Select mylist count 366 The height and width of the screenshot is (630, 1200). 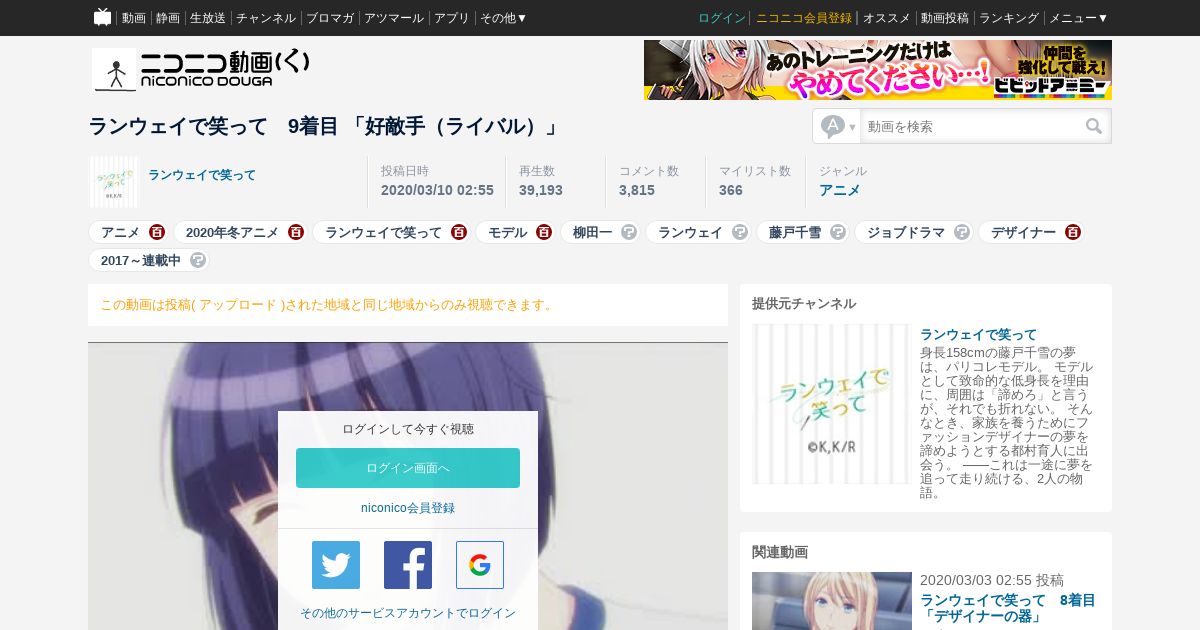[731, 190]
